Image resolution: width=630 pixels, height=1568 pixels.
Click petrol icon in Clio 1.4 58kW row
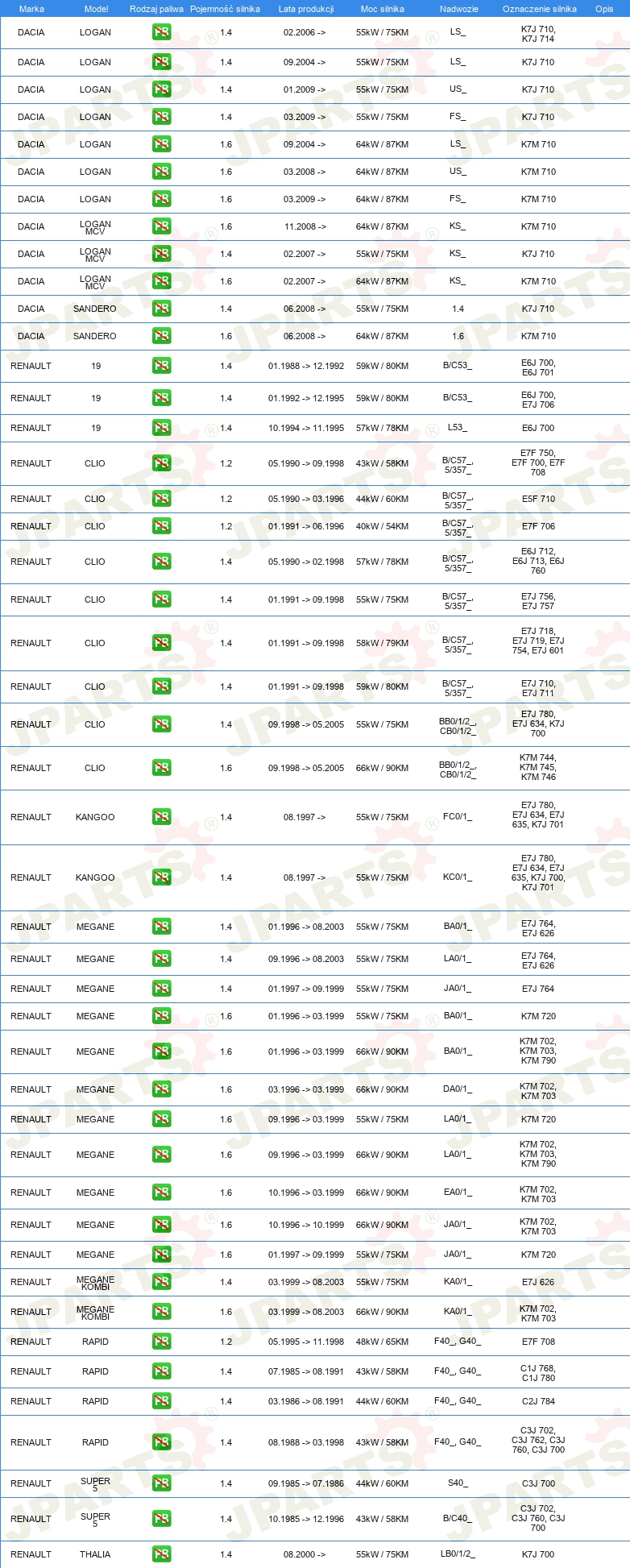(162, 643)
